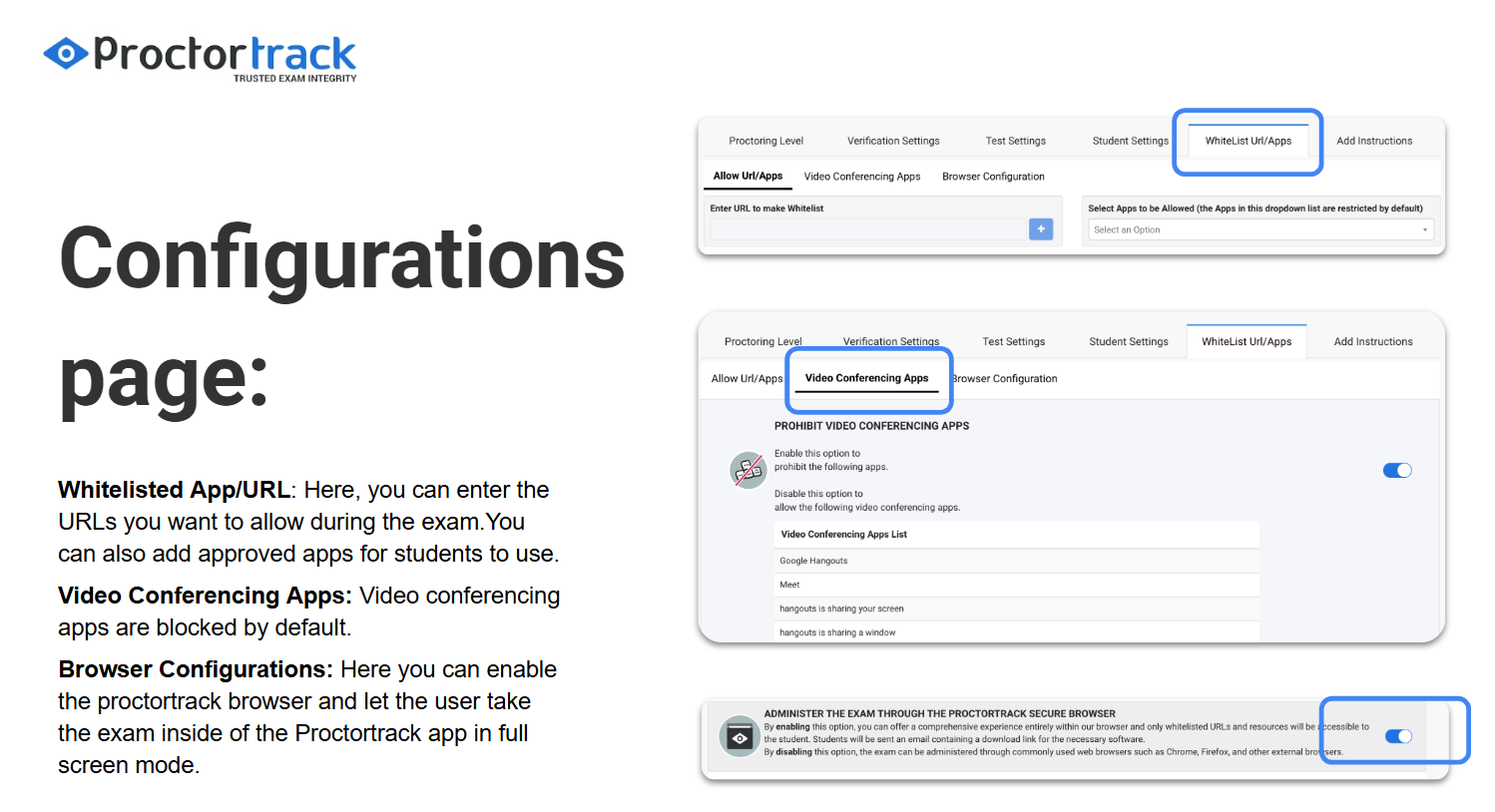The width and height of the screenshot is (1495, 812).
Task: Click Video Conferencing Apps List header
Action: (x=843, y=535)
